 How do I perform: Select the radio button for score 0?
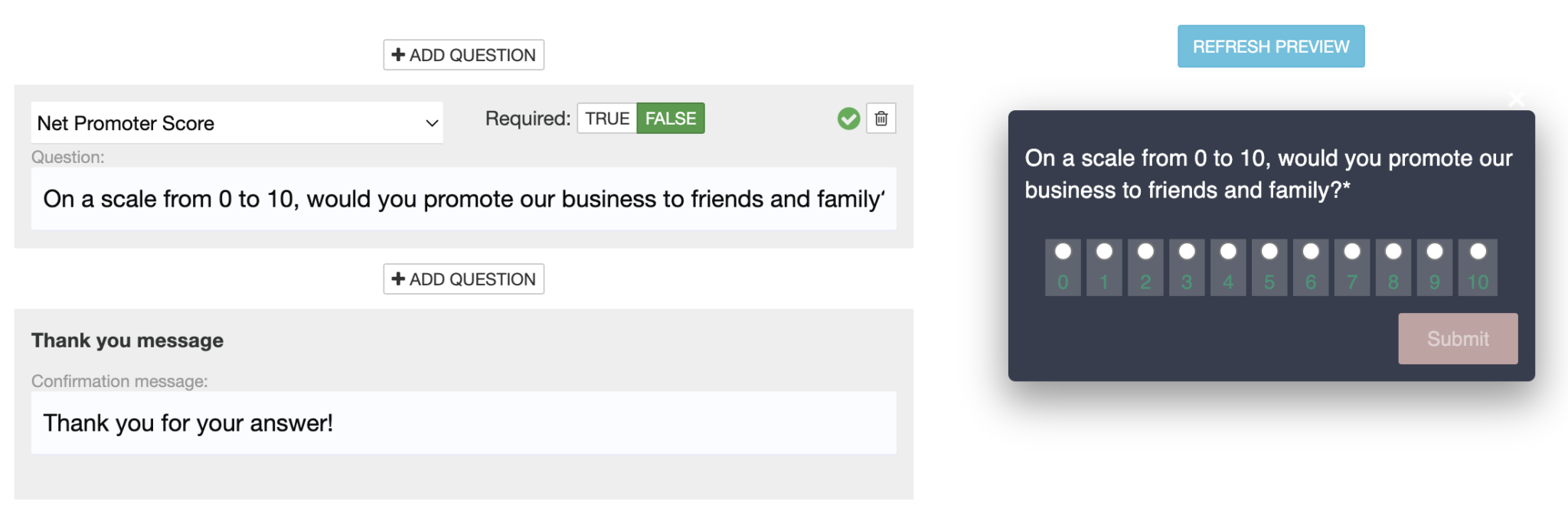click(1063, 250)
